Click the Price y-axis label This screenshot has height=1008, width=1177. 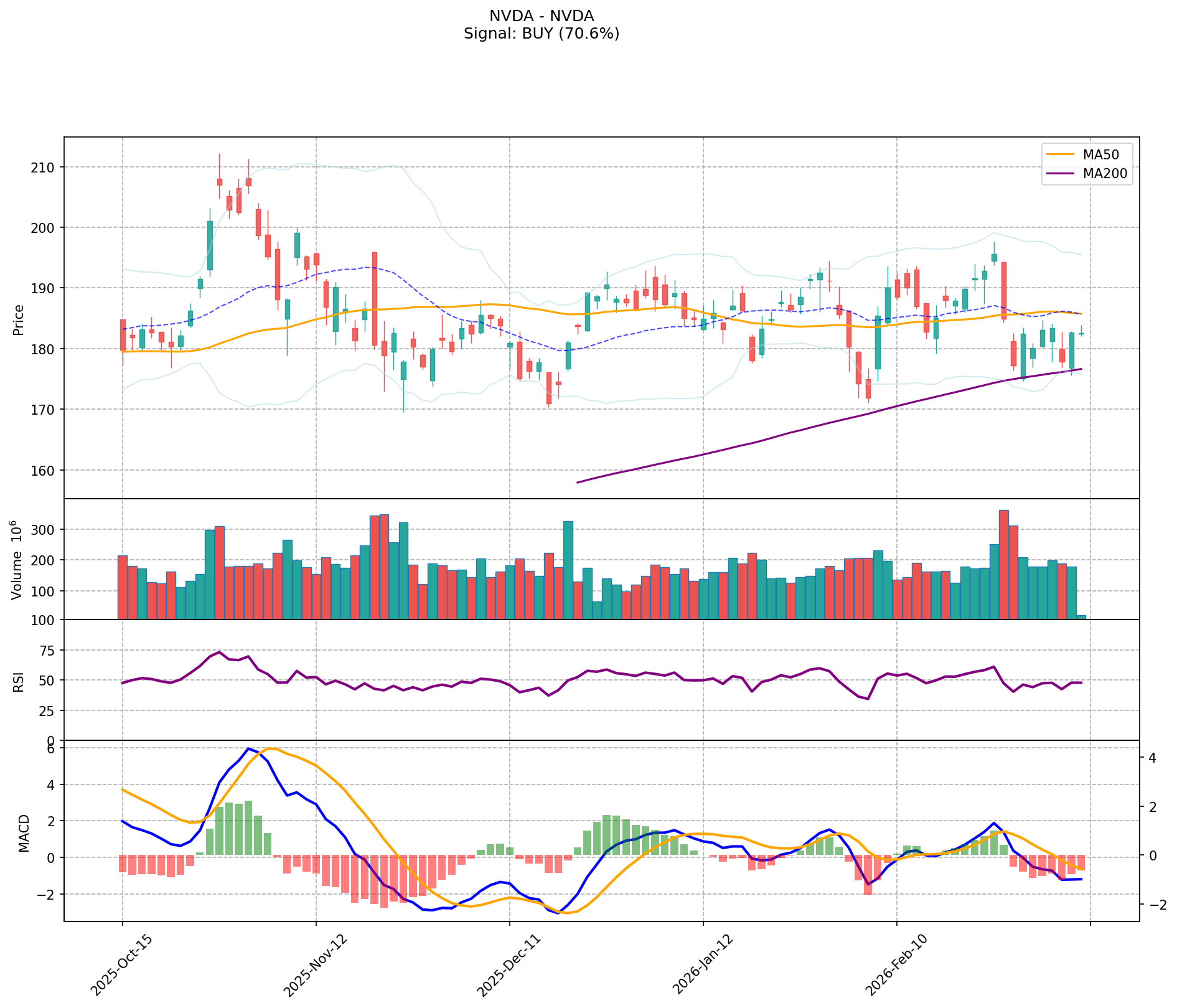point(19,319)
